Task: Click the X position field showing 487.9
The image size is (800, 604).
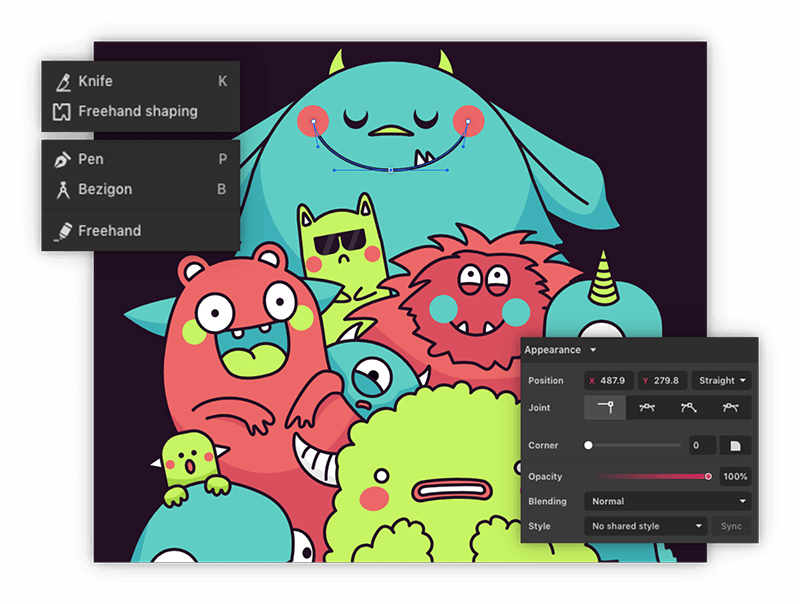Action: 608,380
